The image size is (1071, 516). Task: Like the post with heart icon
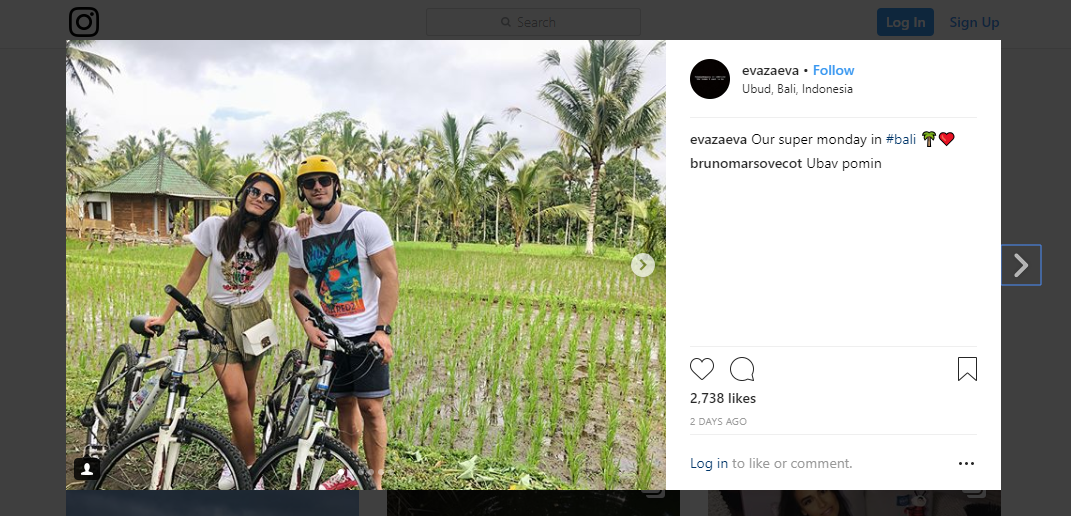coord(702,369)
